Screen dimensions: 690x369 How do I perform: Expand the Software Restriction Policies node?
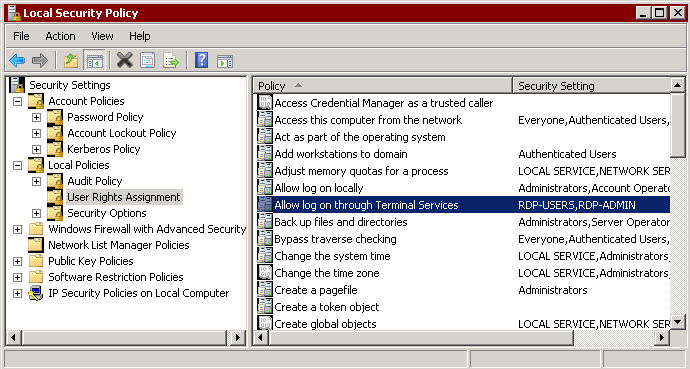point(18,278)
